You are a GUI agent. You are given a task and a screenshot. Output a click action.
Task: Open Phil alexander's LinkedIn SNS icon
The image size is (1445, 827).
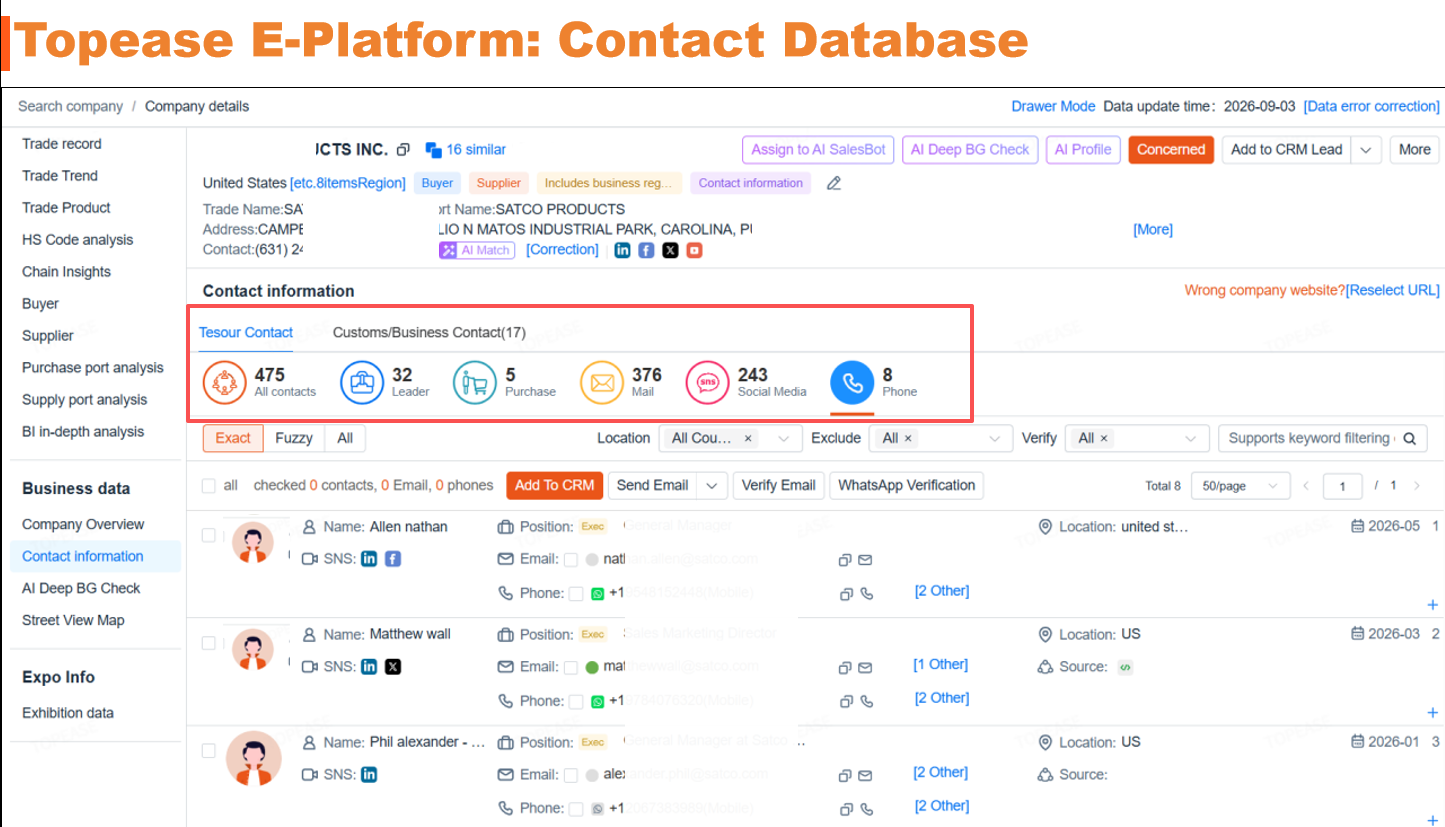click(369, 775)
